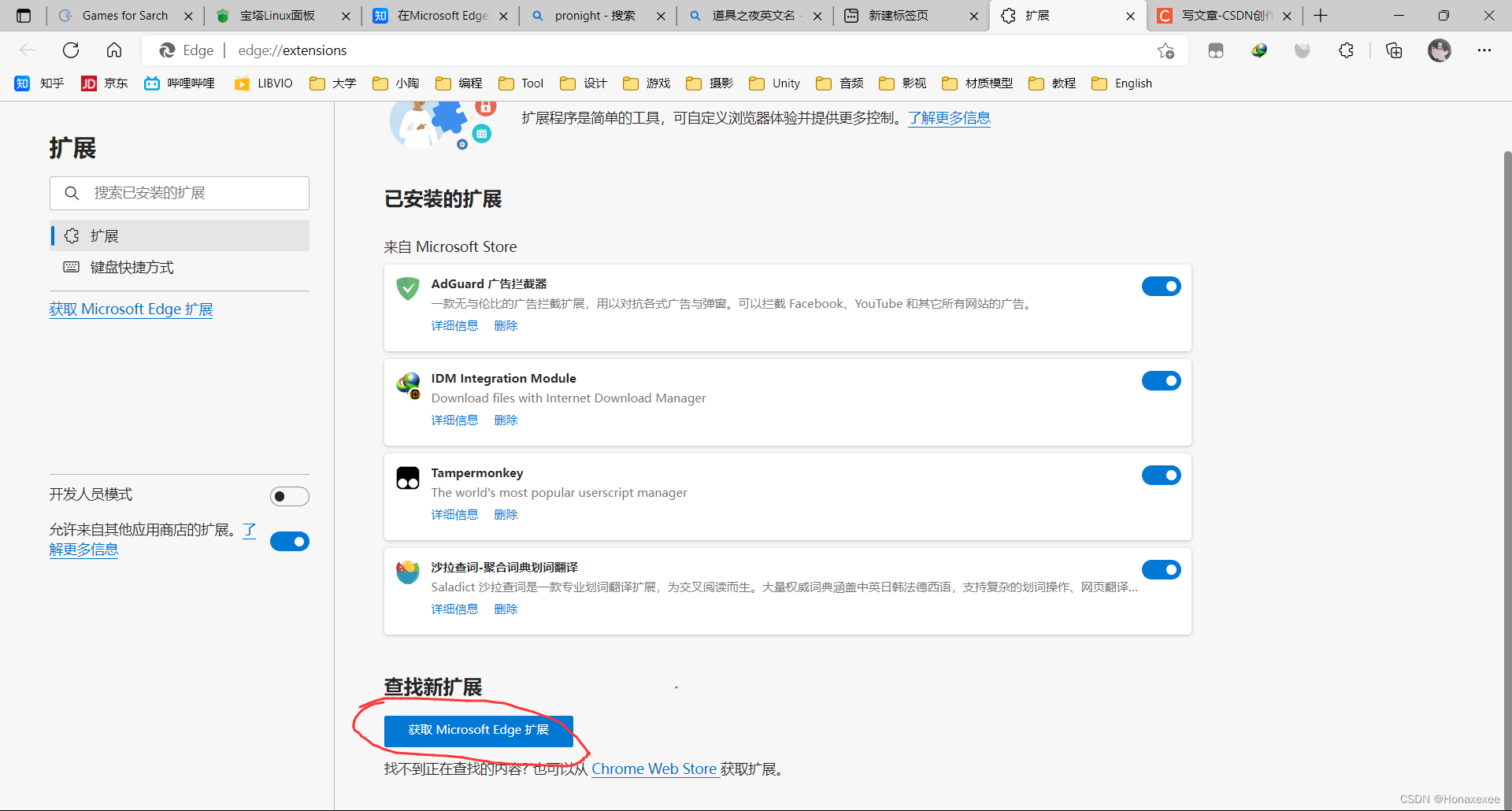Open the Unity bookmark folder
The width and height of the screenshot is (1512, 811).
[774, 83]
